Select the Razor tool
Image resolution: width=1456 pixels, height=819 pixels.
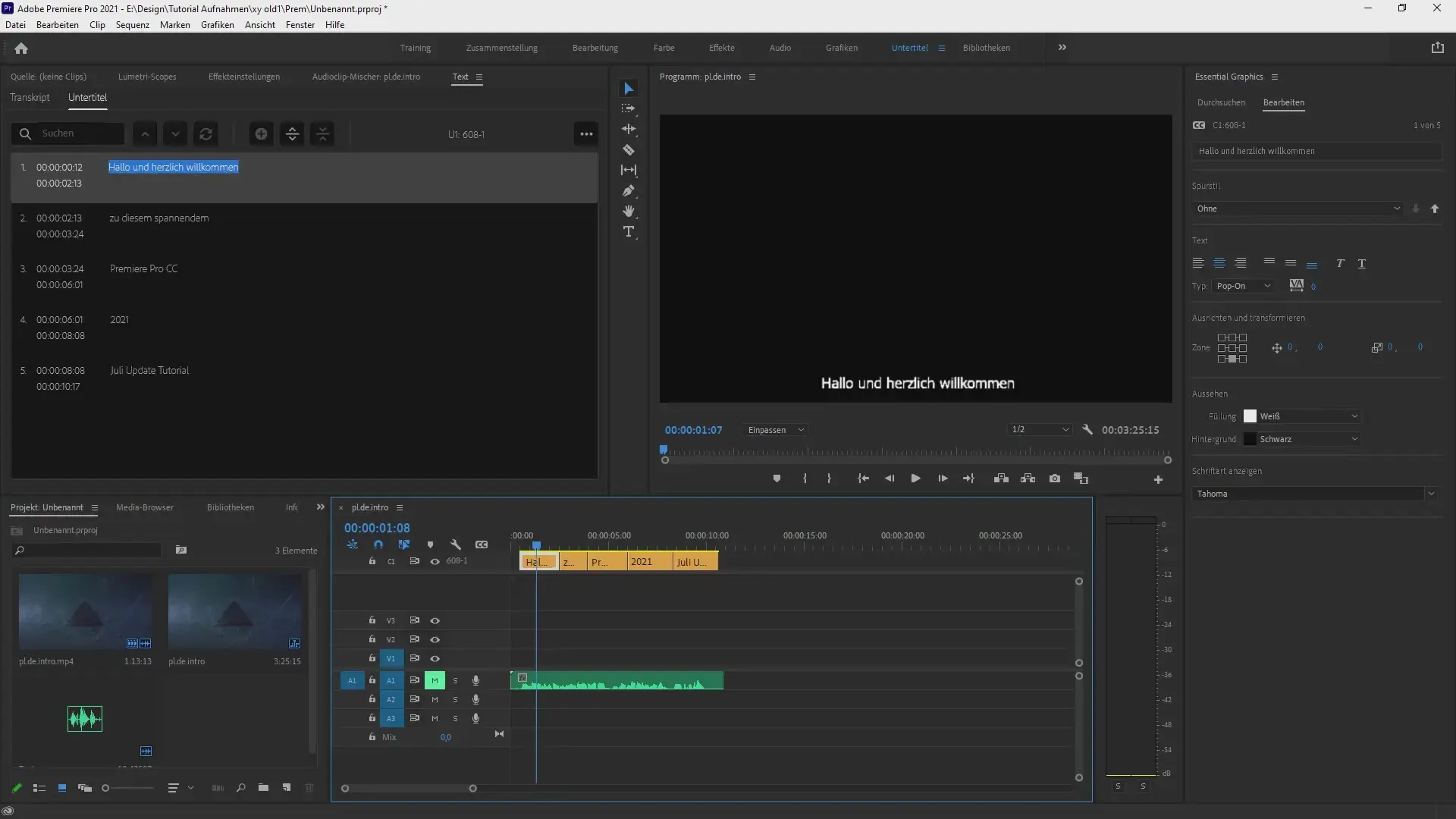click(628, 150)
